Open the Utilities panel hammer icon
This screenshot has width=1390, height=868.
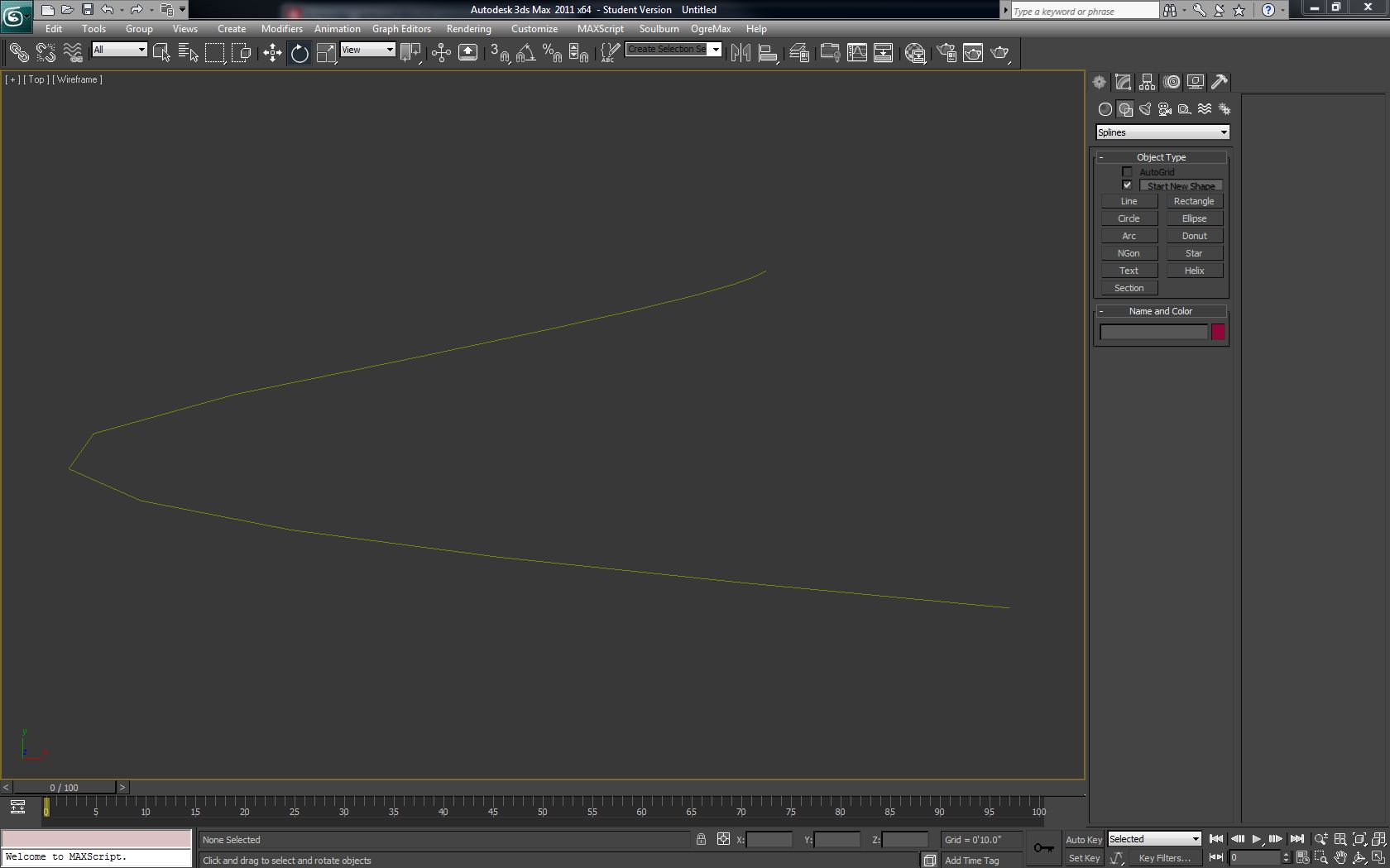coord(1219,82)
